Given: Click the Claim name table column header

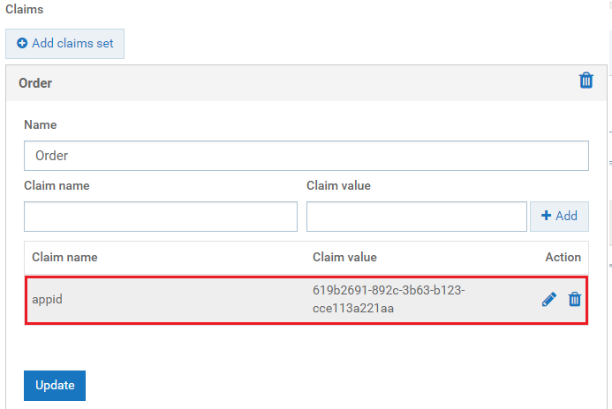Looking at the screenshot, I should (x=64, y=257).
